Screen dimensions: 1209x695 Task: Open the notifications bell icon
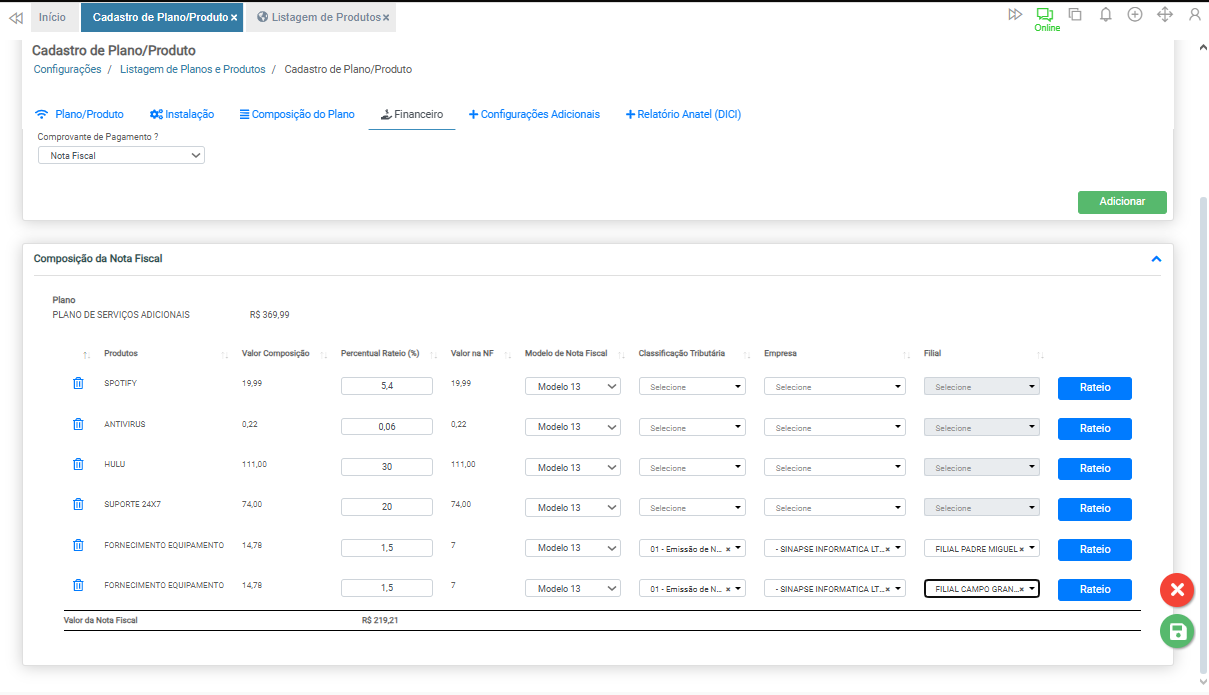pos(1105,15)
